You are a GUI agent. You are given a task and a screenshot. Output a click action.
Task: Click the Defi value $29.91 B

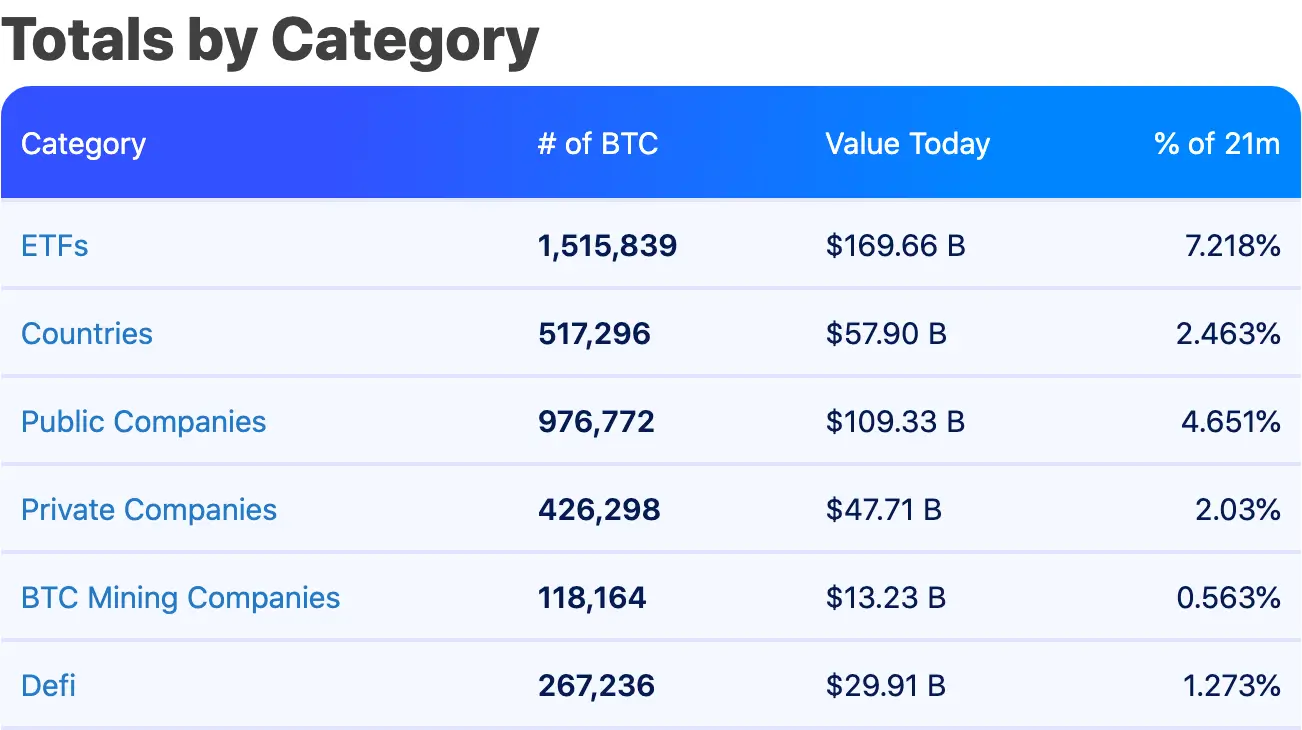(x=886, y=686)
